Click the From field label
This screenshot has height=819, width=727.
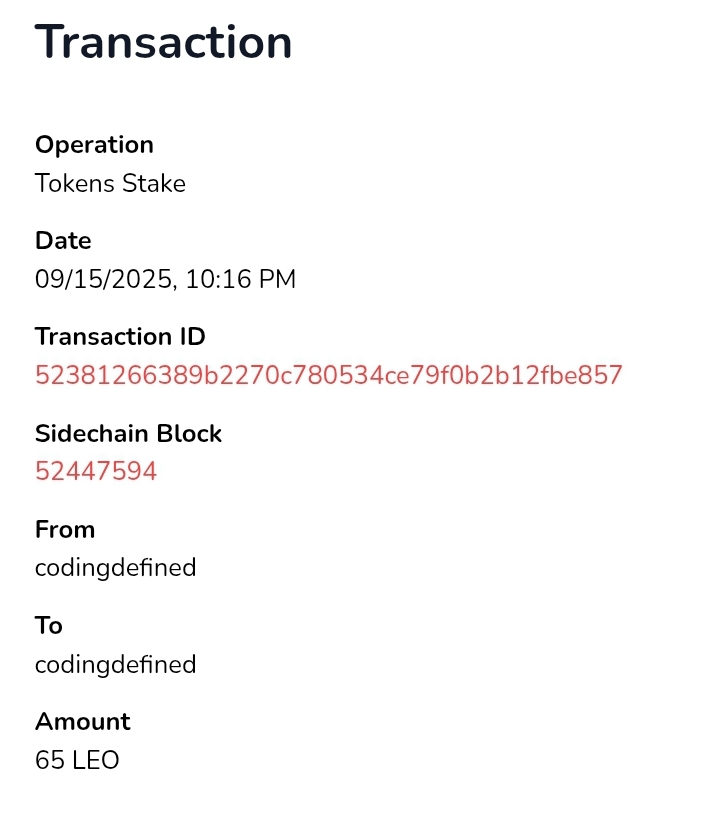coord(65,530)
